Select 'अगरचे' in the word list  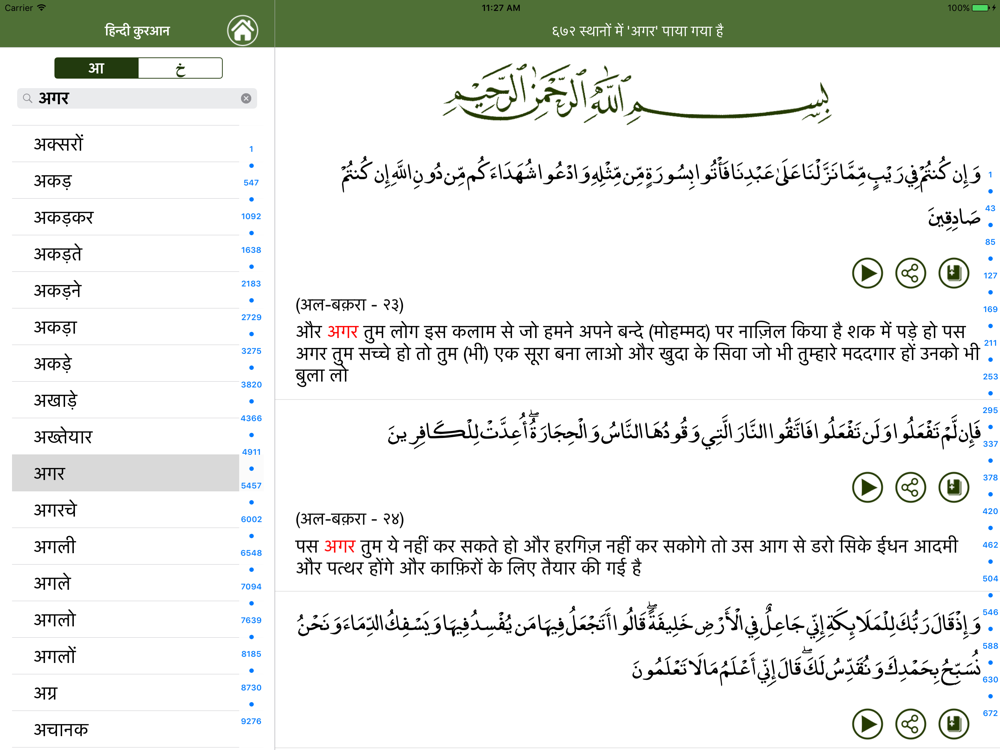pyautogui.click(x=125, y=510)
